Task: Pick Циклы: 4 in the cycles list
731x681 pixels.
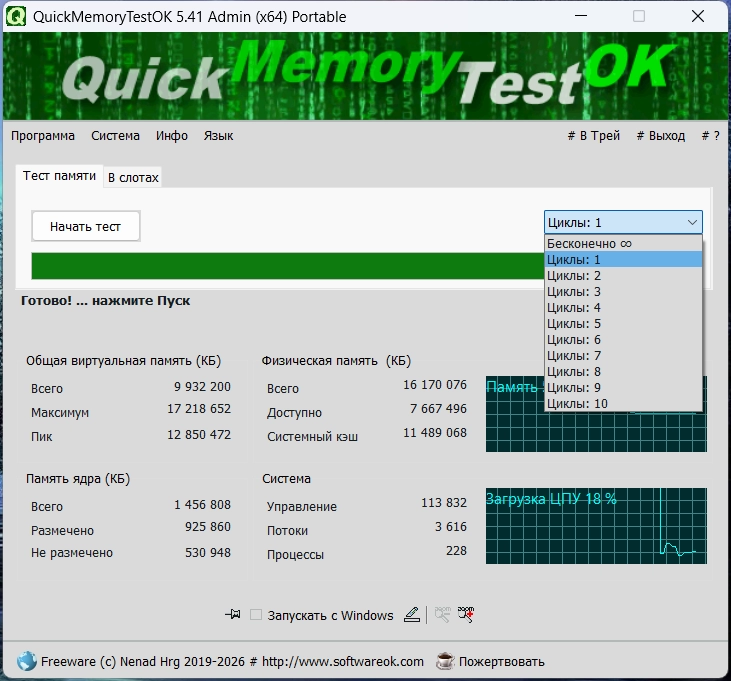Action: pos(623,308)
